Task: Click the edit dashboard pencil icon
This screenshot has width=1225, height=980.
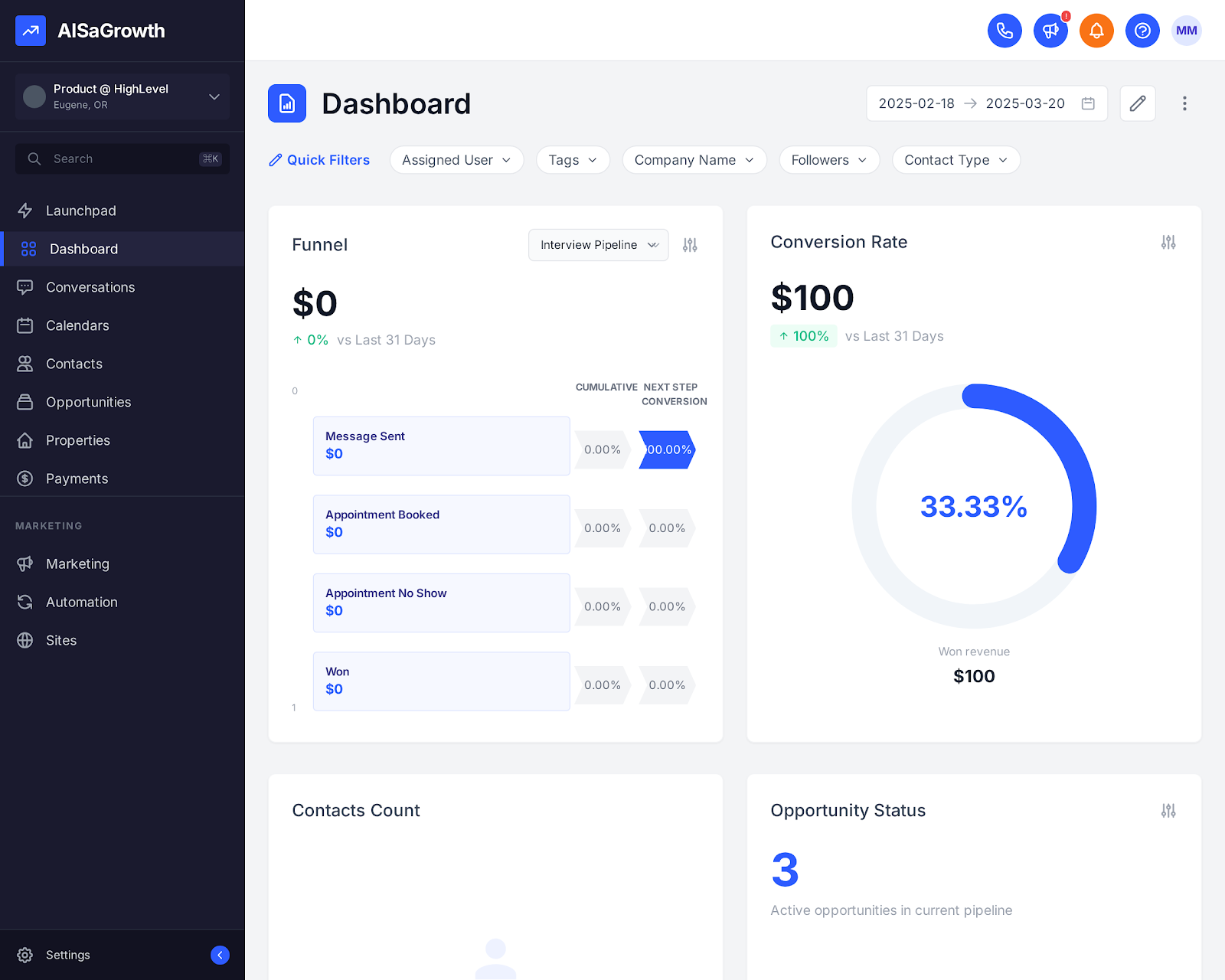Action: pyautogui.click(x=1138, y=103)
